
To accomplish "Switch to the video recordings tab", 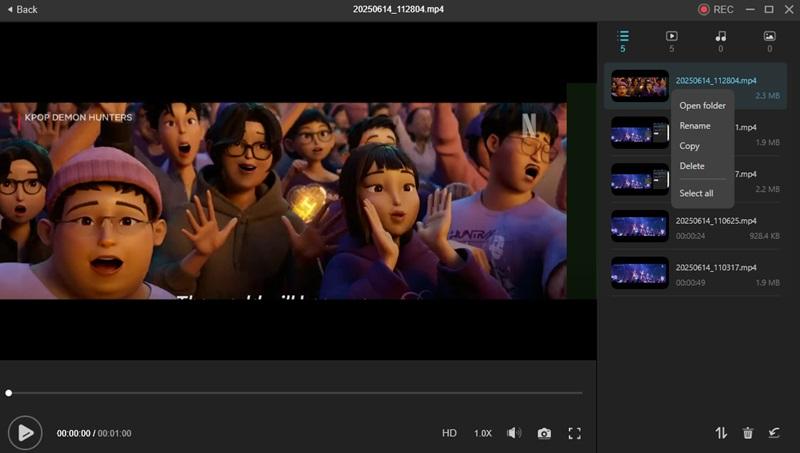I will pos(671,40).
